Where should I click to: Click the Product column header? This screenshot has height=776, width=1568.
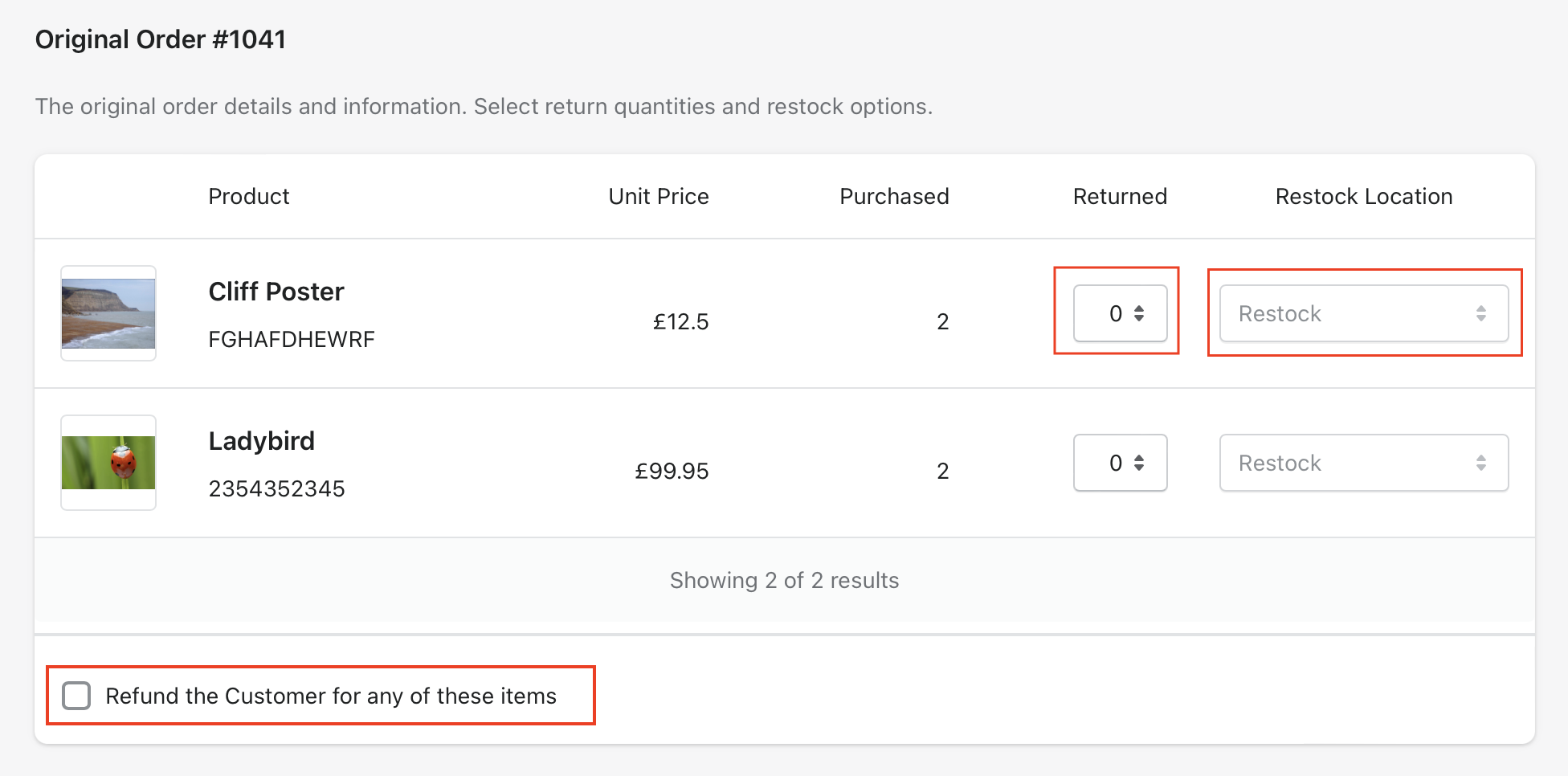[249, 197]
